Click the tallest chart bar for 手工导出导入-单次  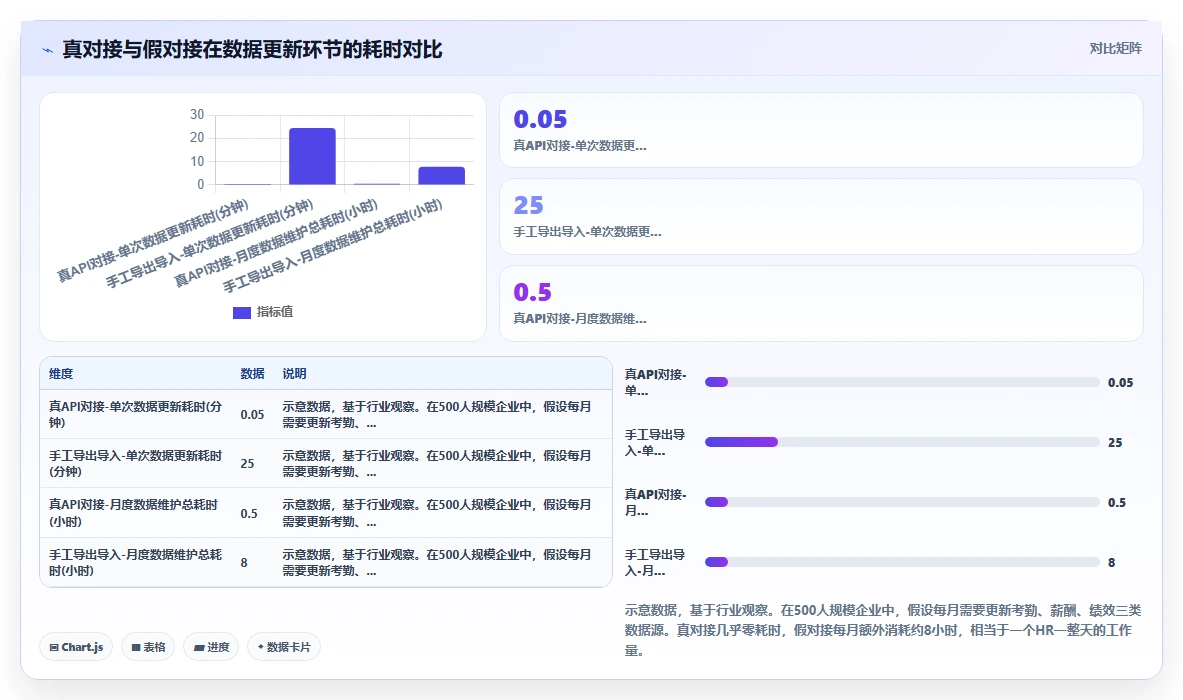pos(312,156)
